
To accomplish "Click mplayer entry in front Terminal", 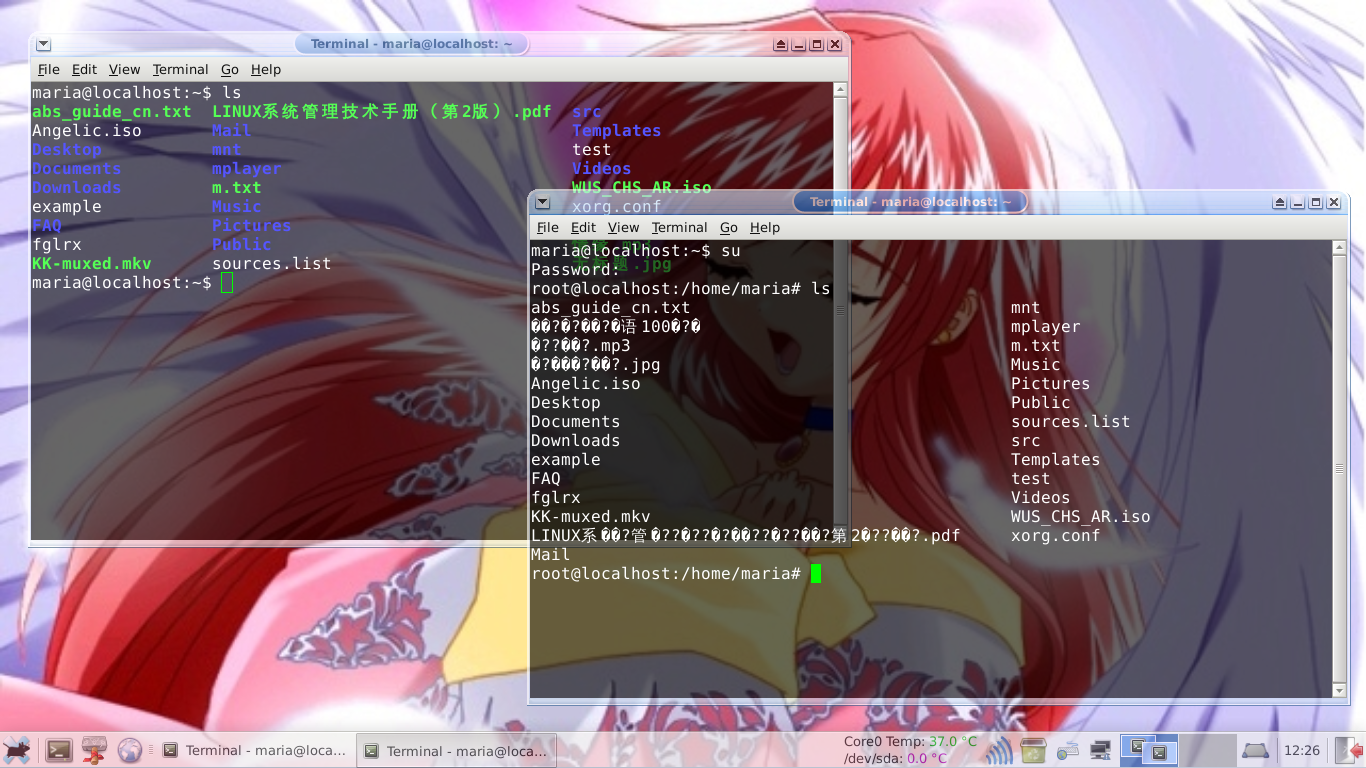I will pyautogui.click(x=1046, y=327).
